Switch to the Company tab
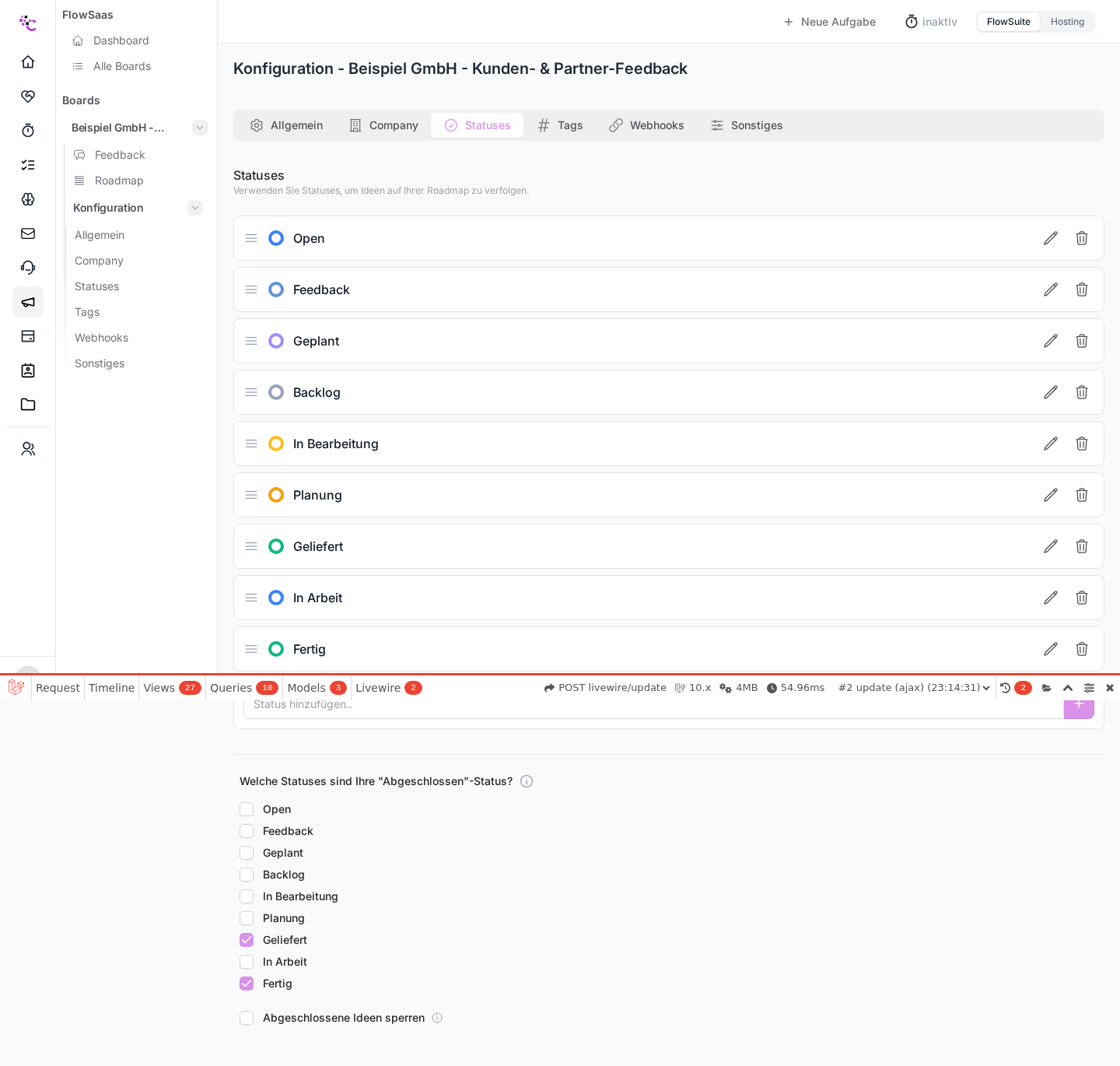This screenshot has height=1066, width=1120. [383, 125]
